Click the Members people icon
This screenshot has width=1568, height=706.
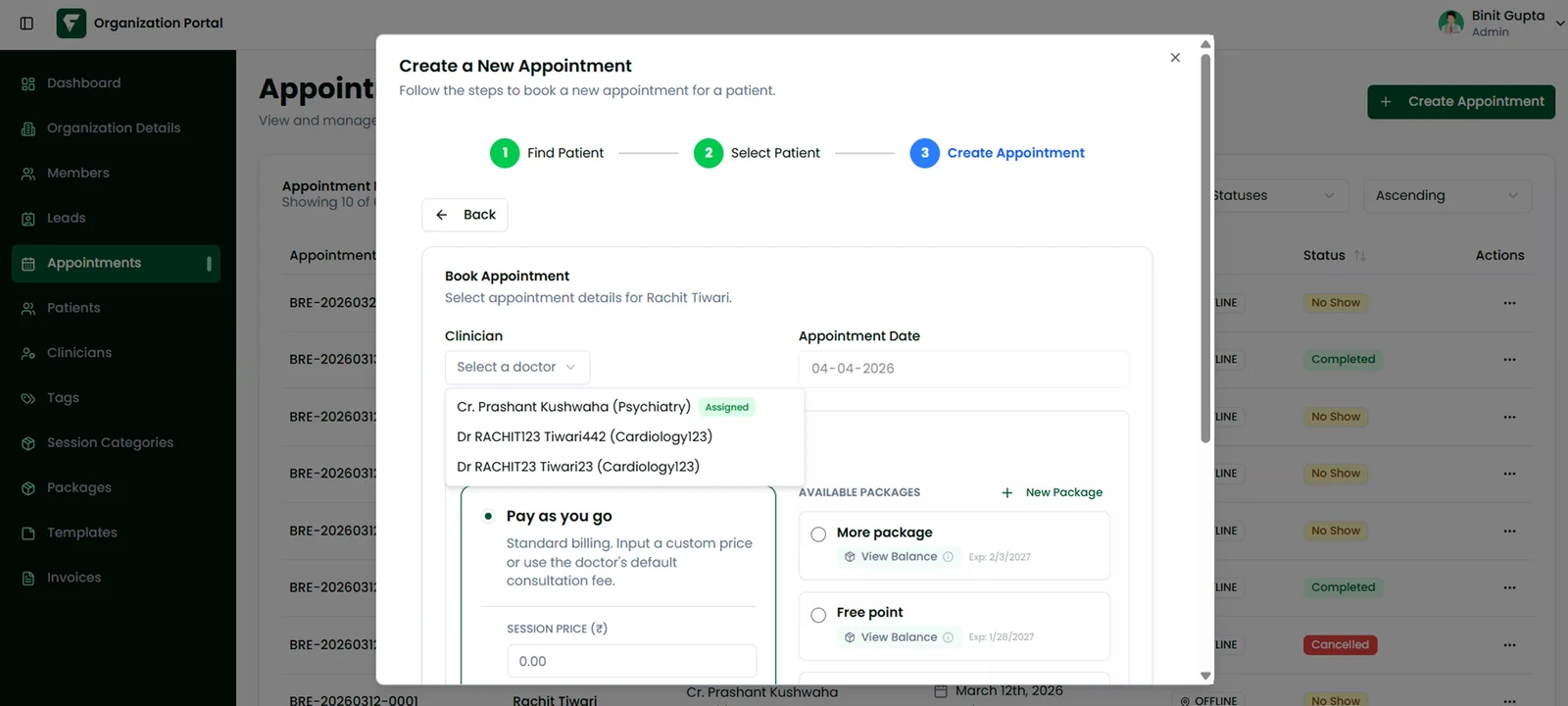point(28,174)
